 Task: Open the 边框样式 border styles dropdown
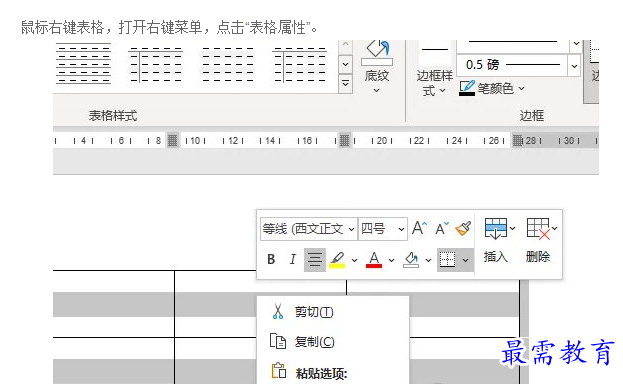pos(434,83)
